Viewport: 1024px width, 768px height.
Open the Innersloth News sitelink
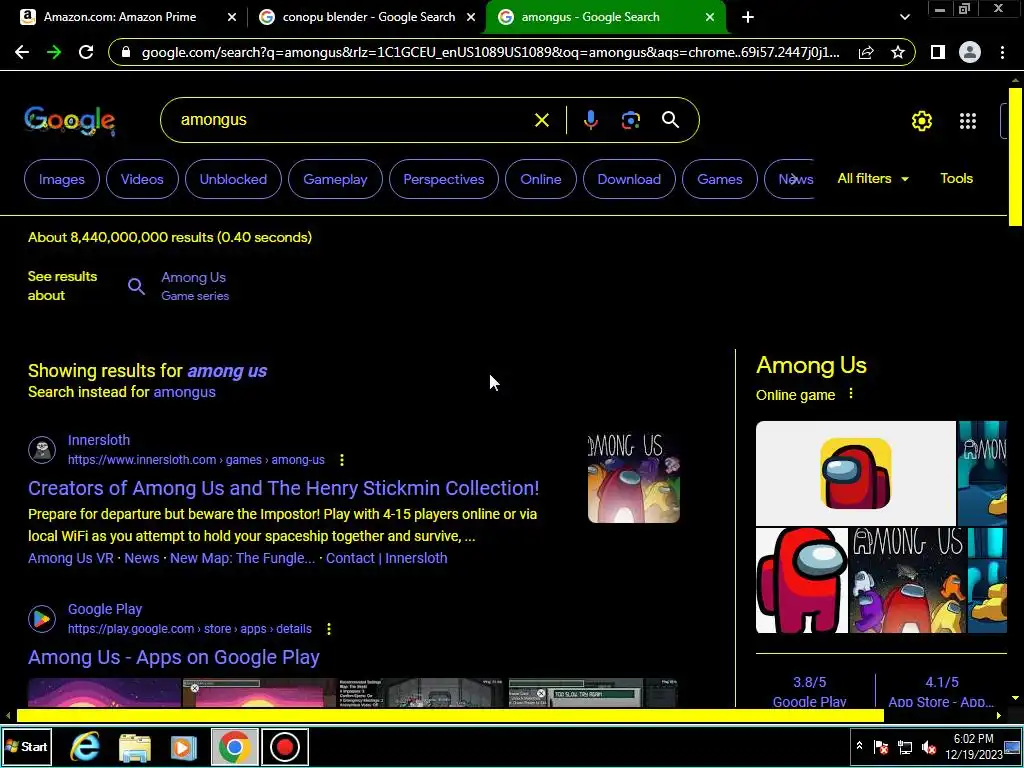pos(142,558)
